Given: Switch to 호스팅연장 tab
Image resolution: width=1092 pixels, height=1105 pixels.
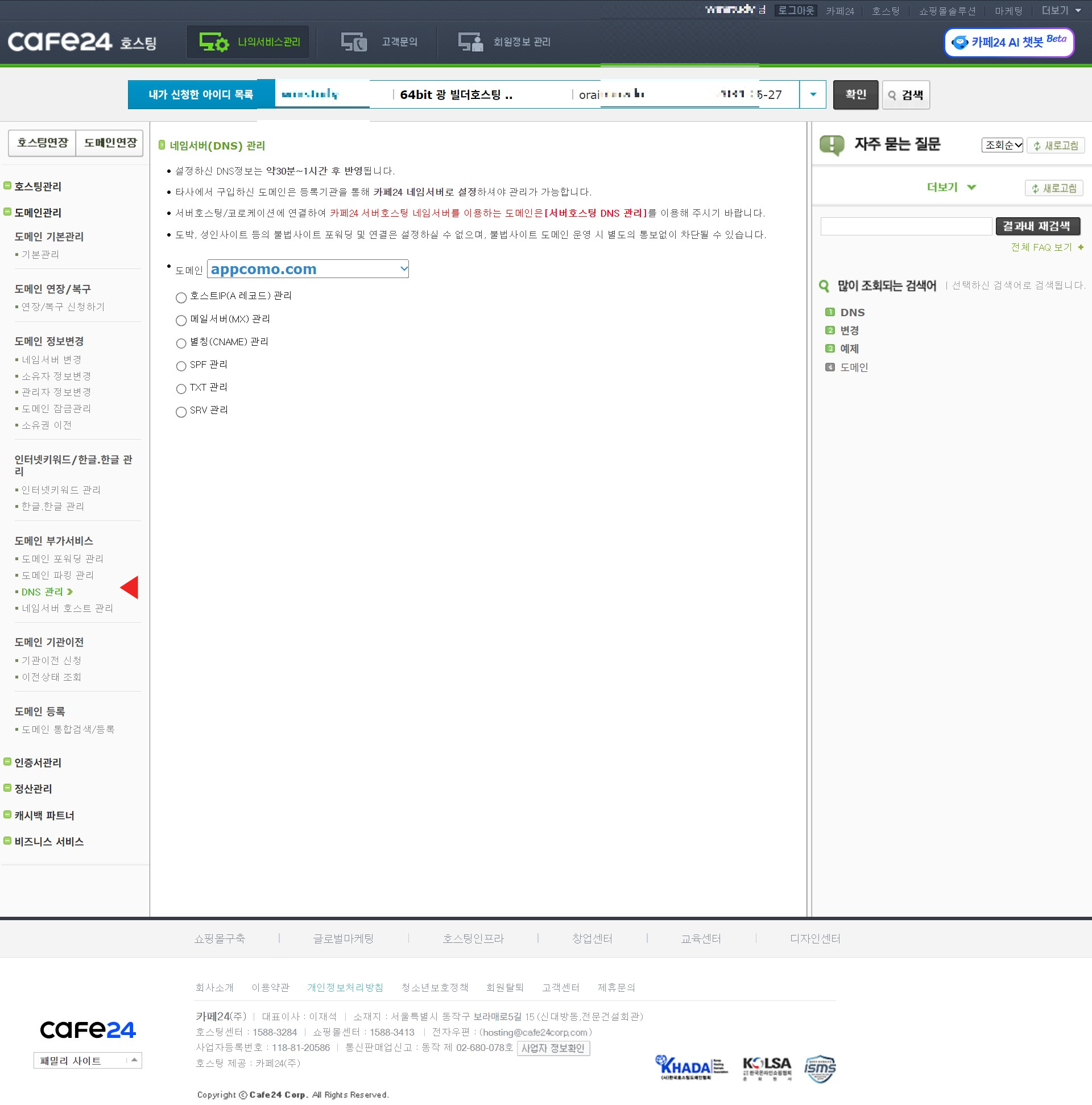Looking at the screenshot, I should [x=42, y=143].
